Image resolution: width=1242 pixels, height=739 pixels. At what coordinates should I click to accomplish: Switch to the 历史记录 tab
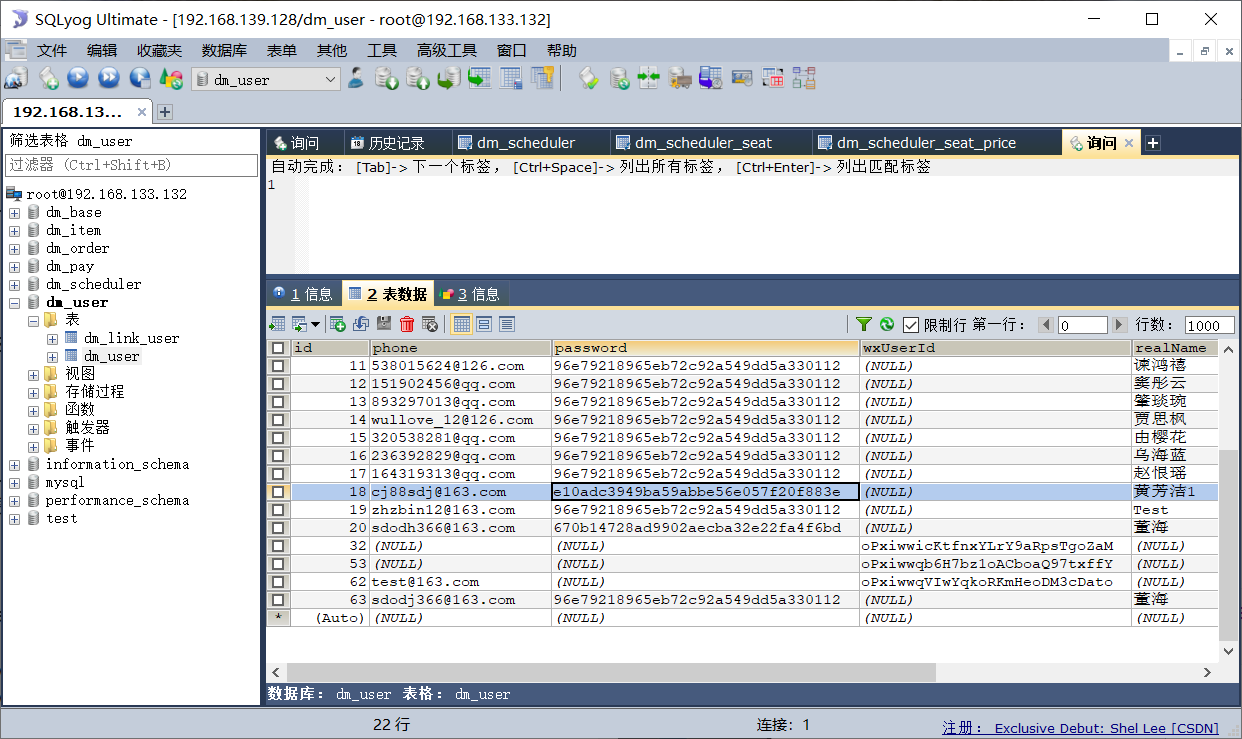coord(396,143)
